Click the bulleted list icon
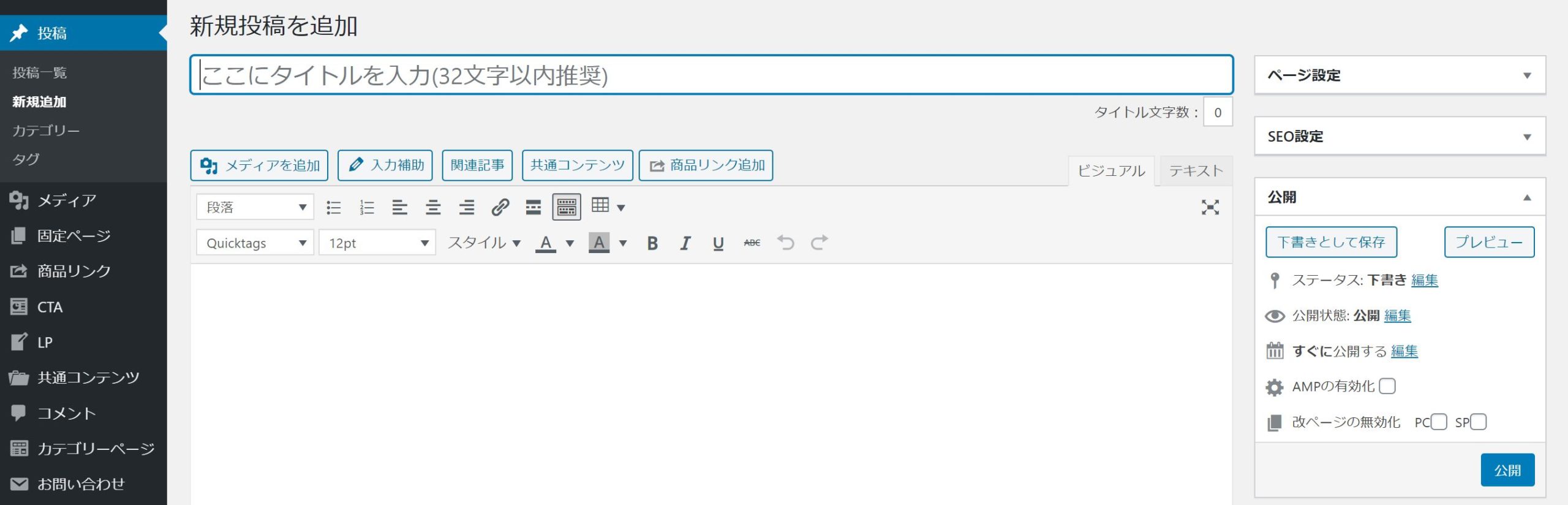Screen dimensions: 1568x505 pos(334,207)
